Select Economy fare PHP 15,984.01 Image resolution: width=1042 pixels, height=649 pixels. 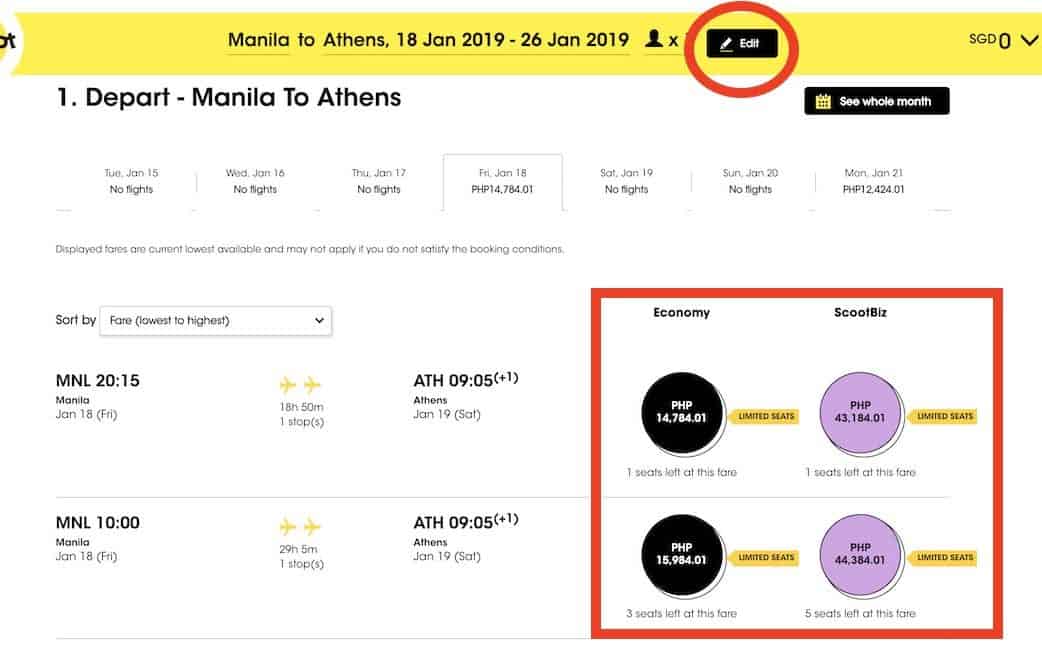[x=673, y=553]
